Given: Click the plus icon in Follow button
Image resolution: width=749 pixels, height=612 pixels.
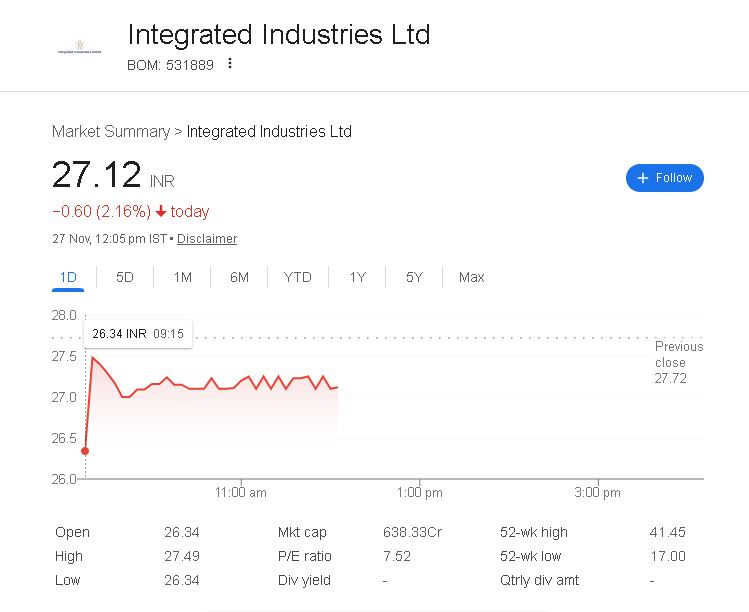Looking at the screenshot, I should tap(643, 178).
